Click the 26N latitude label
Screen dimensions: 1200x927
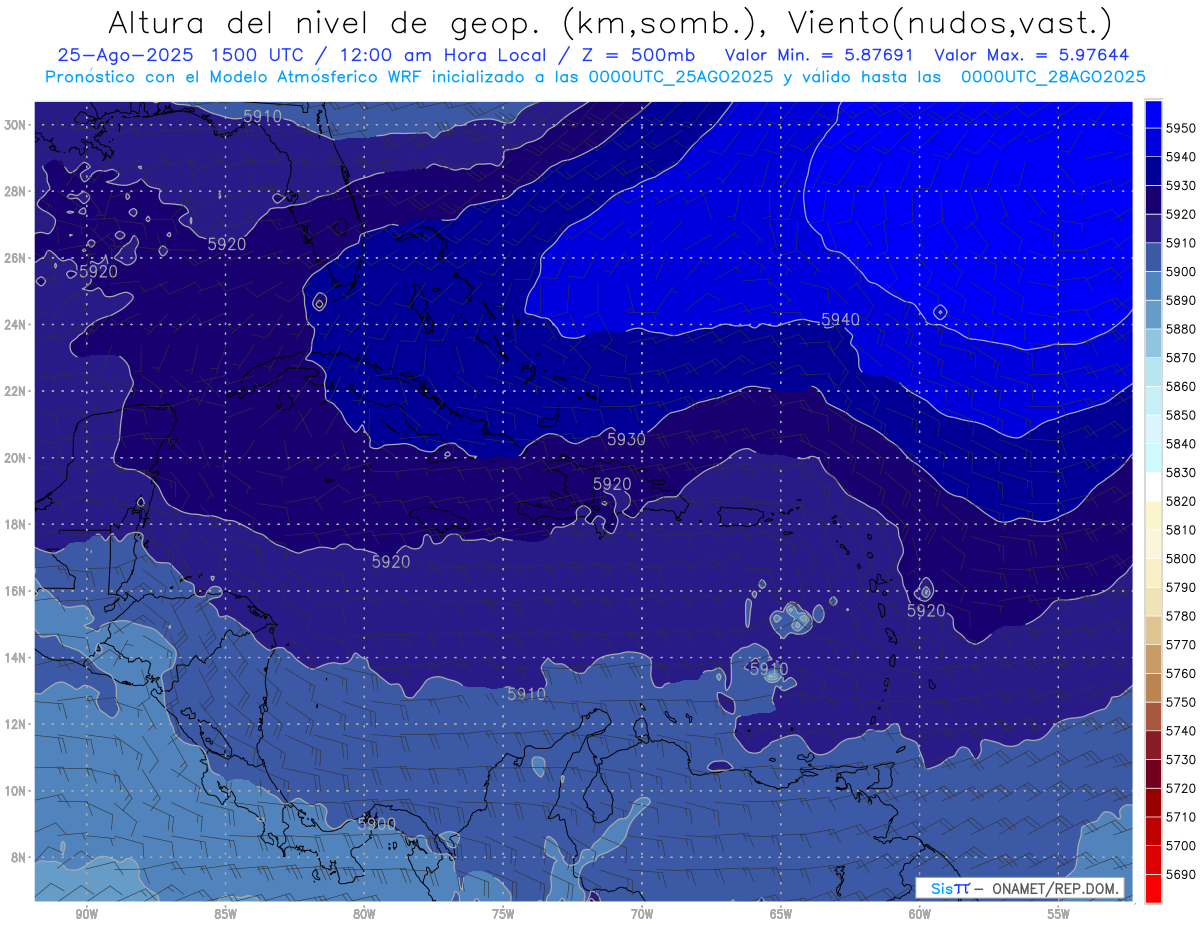point(16,258)
